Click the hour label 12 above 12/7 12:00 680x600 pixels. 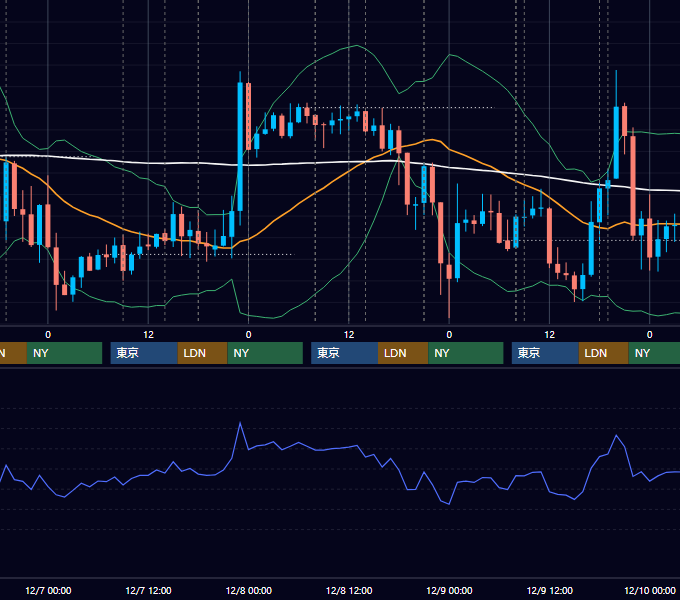pyautogui.click(x=148, y=335)
